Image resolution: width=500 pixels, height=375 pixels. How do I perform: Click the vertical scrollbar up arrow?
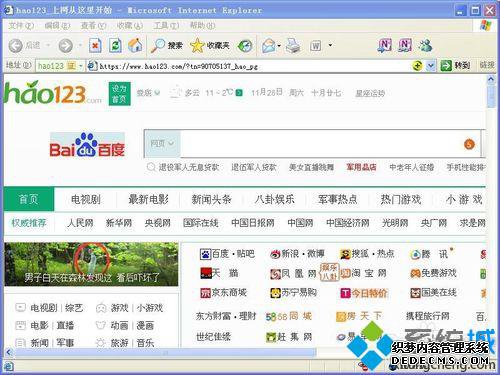coord(491,79)
